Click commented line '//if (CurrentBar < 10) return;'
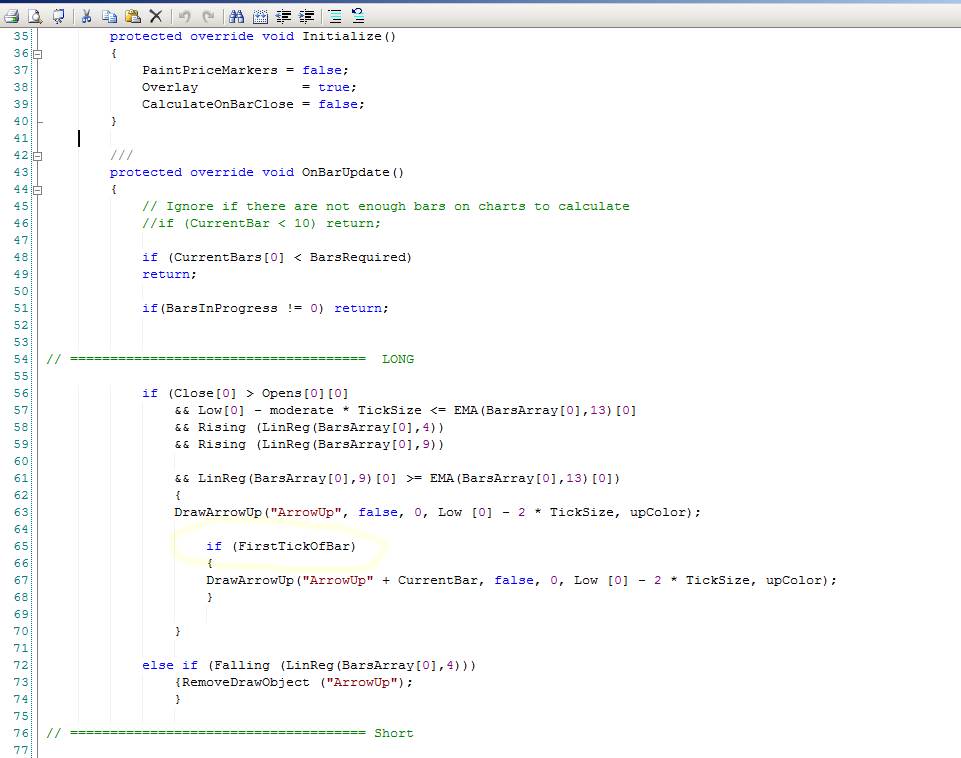Screen dimensions: 961x758 point(261,223)
